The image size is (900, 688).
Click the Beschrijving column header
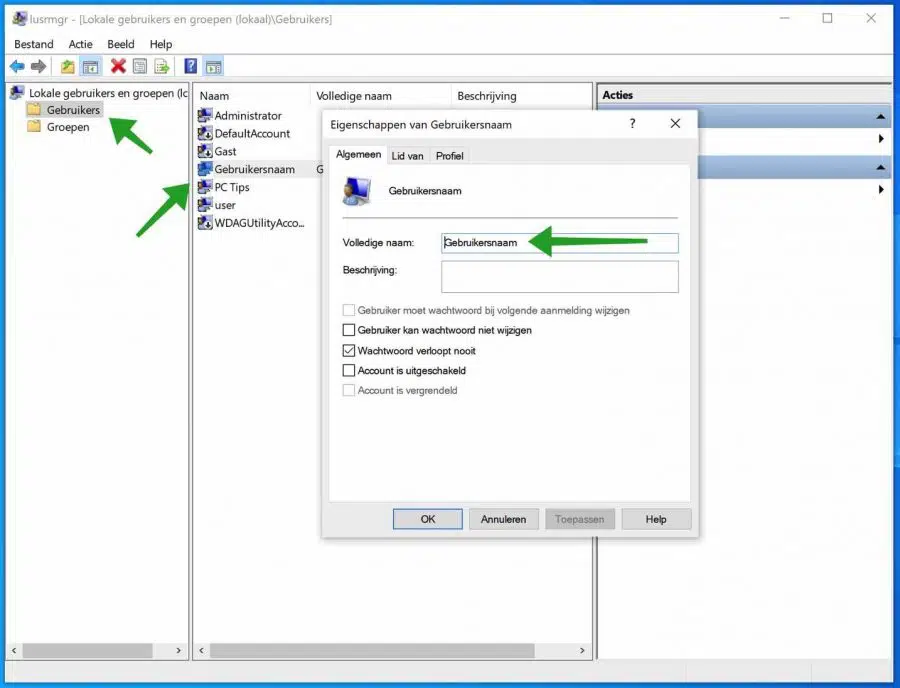click(x=521, y=96)
